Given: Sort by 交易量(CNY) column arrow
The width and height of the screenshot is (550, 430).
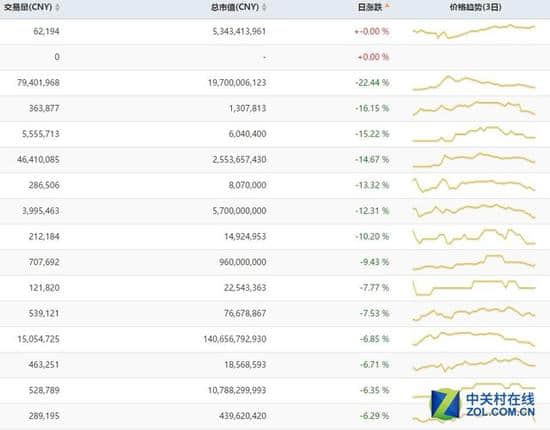Looking at the screenshot, I should [x=57, y=7].
